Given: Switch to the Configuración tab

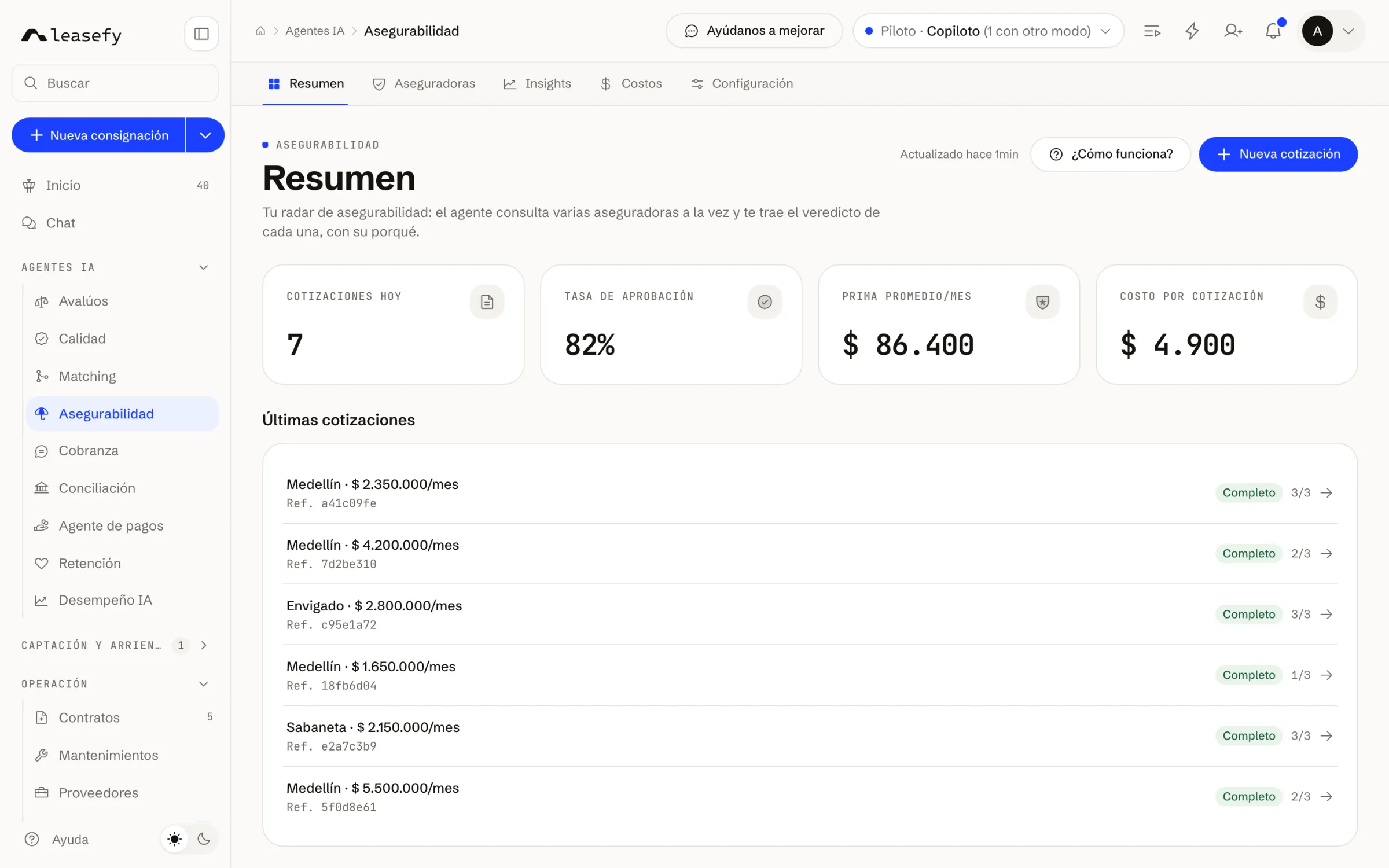Looking at the screenshot, I should [742, 84].
